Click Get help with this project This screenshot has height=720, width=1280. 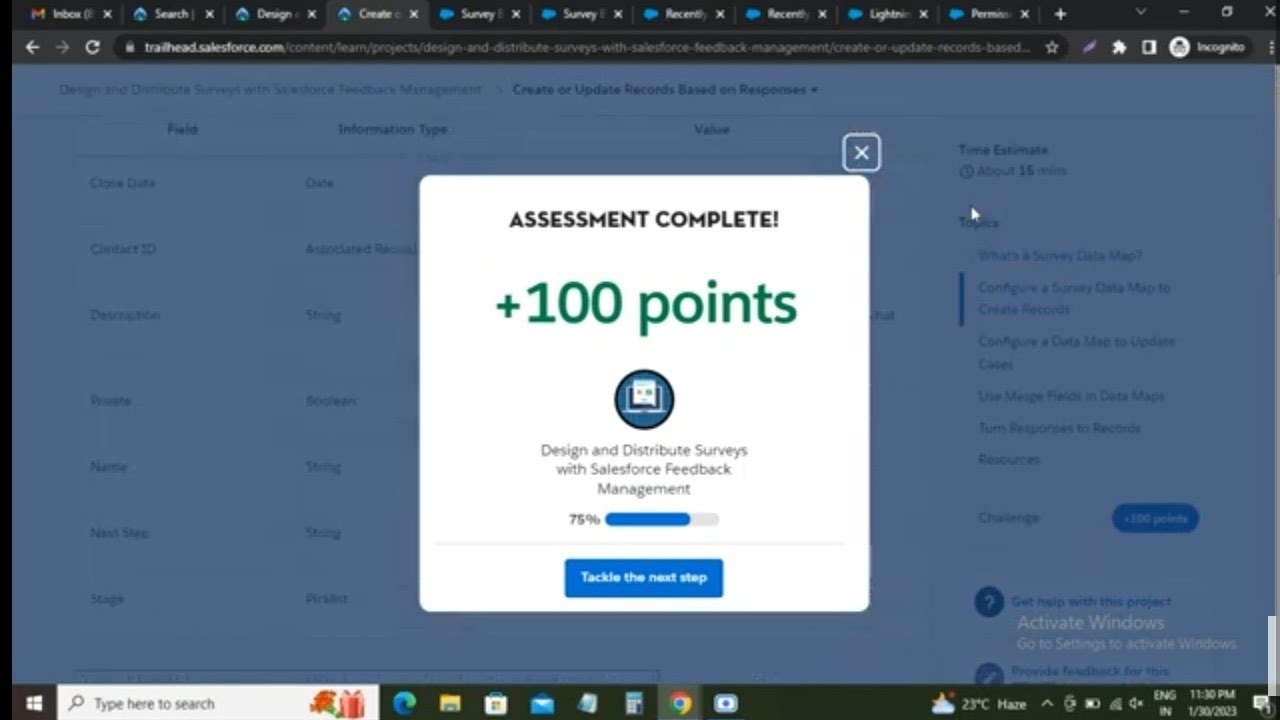coord(1091,602)
